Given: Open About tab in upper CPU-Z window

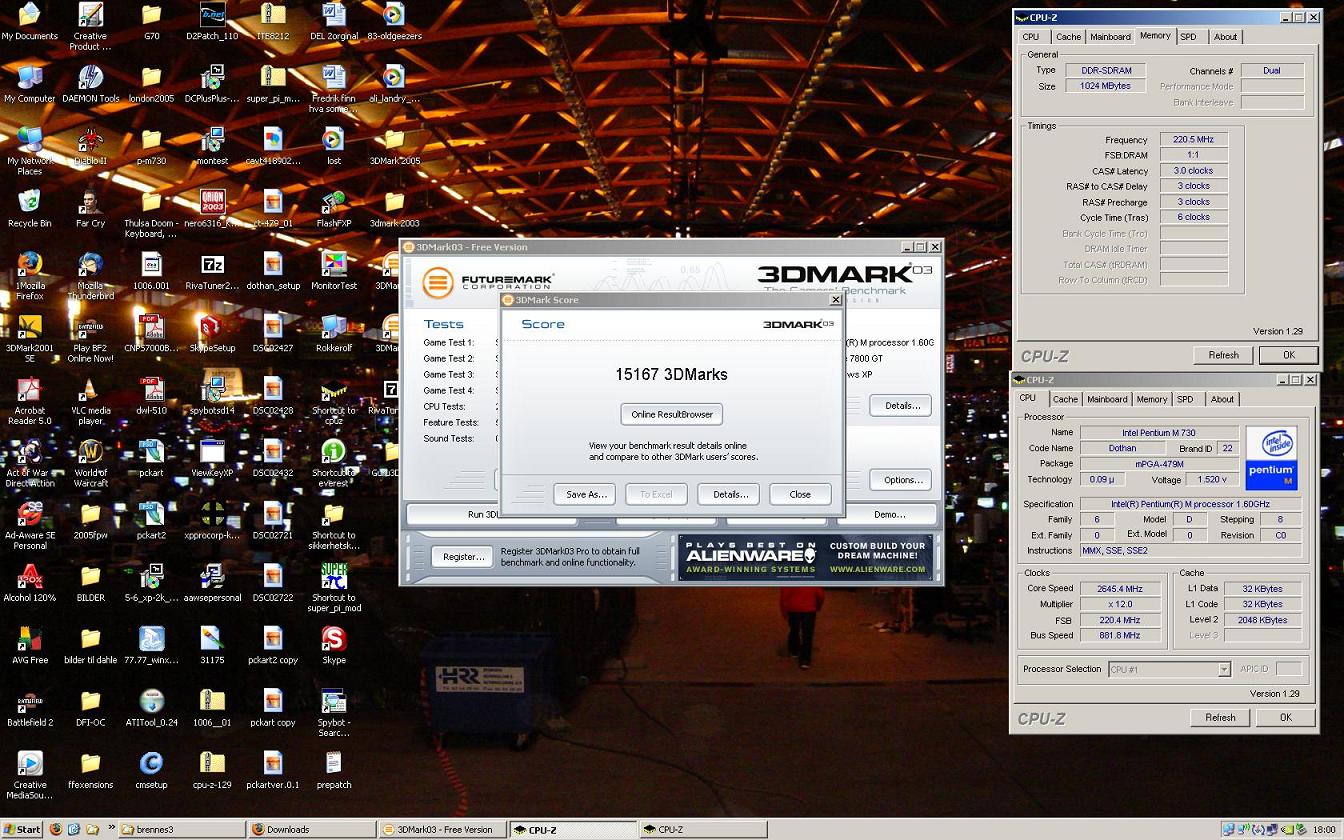Looking at the screenshot, I should (1225, 37).
